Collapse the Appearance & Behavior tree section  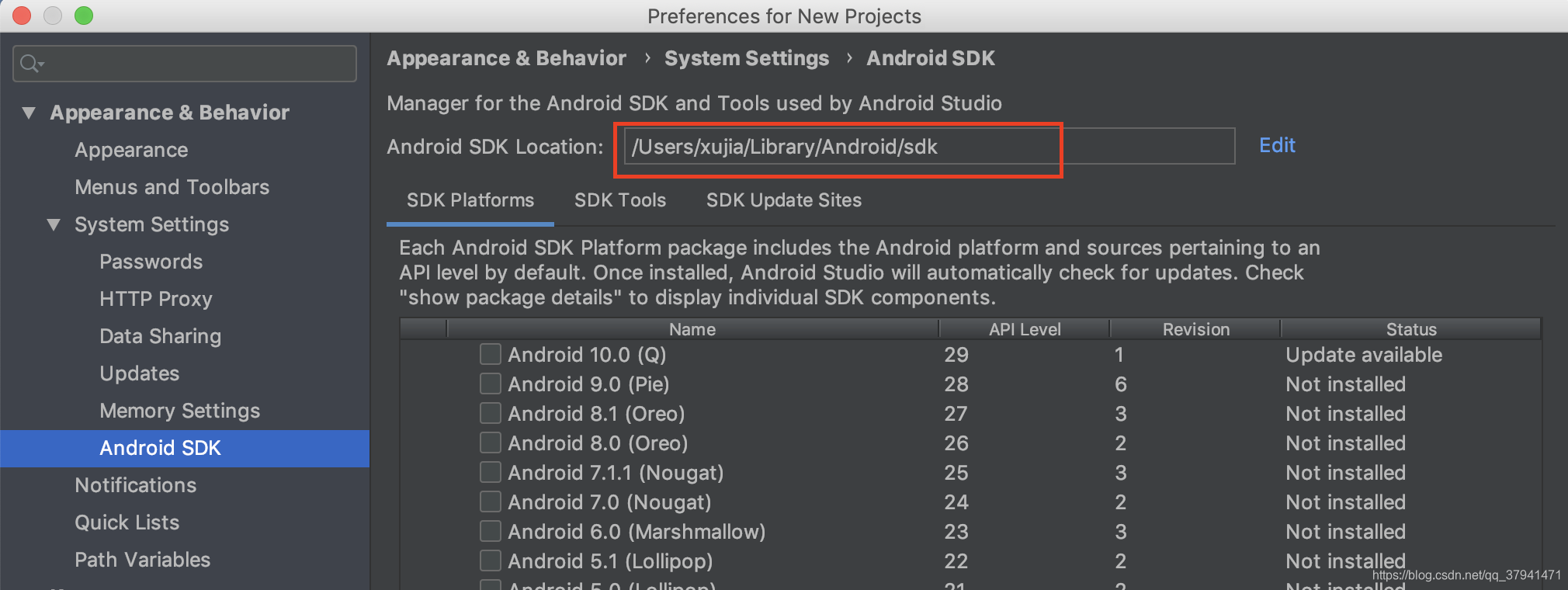29,113
